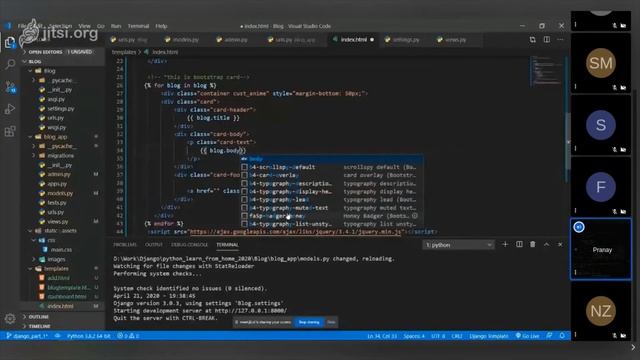Click the Go Live status bar button

tap(527, 336)
